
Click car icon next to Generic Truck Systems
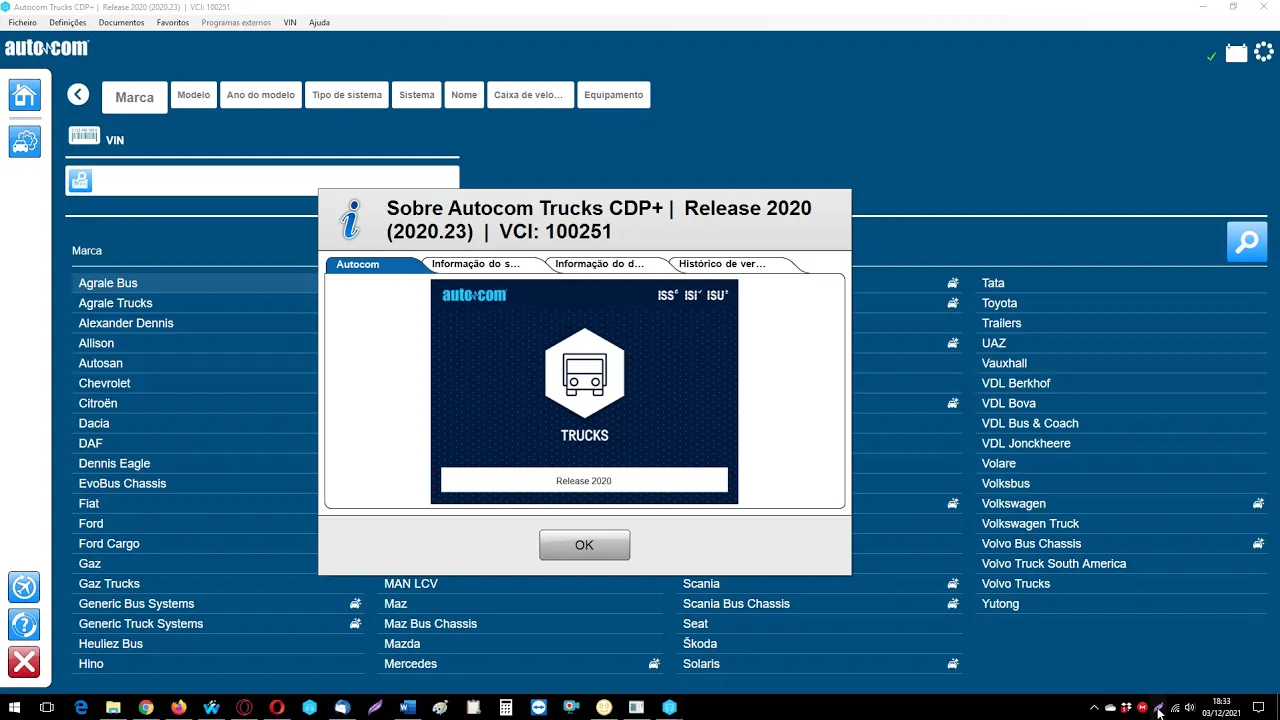point(355,623)
